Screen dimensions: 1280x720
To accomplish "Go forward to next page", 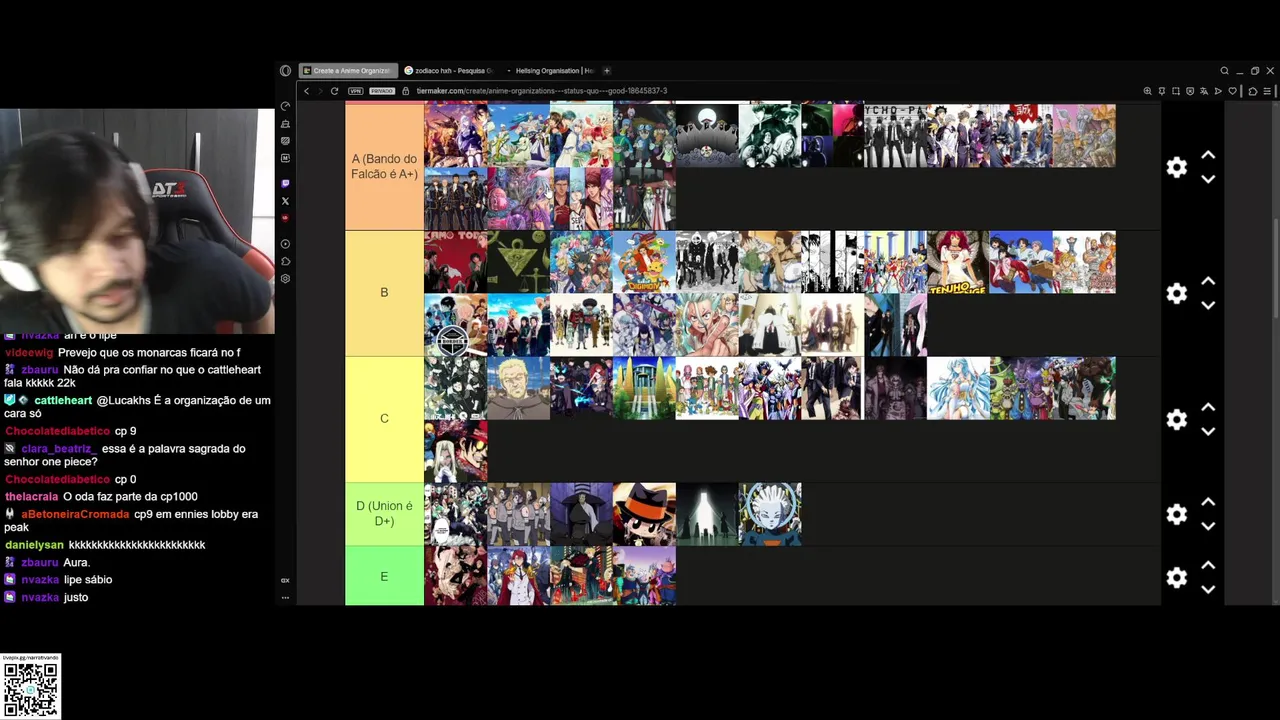I will [320, 91].
